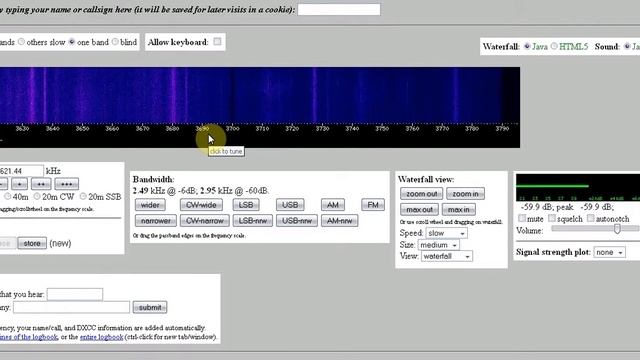Click the waterfall zoom out button
Screen dimensions: 640x360
coord(421,194)
